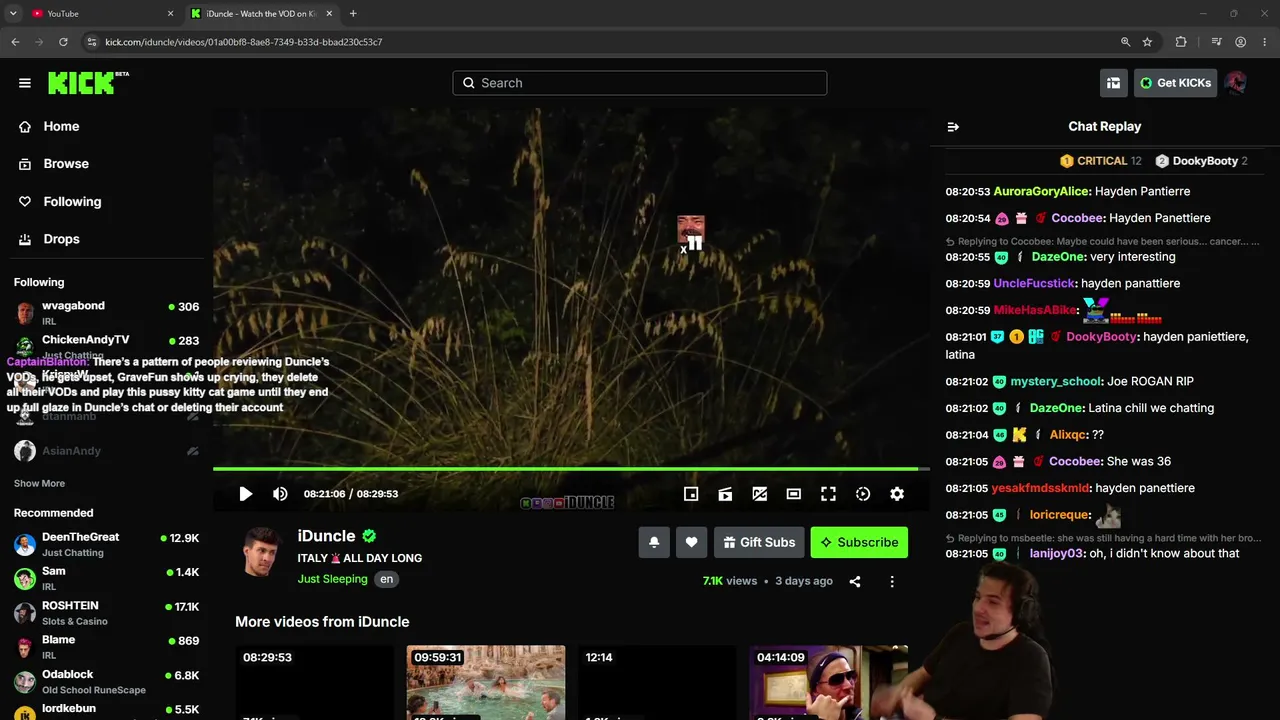This screenshot has height=720, width=1280.
Task: Open the browser zoom magnifier icon
Action: pyautogui.click(x=1125, y=42)
